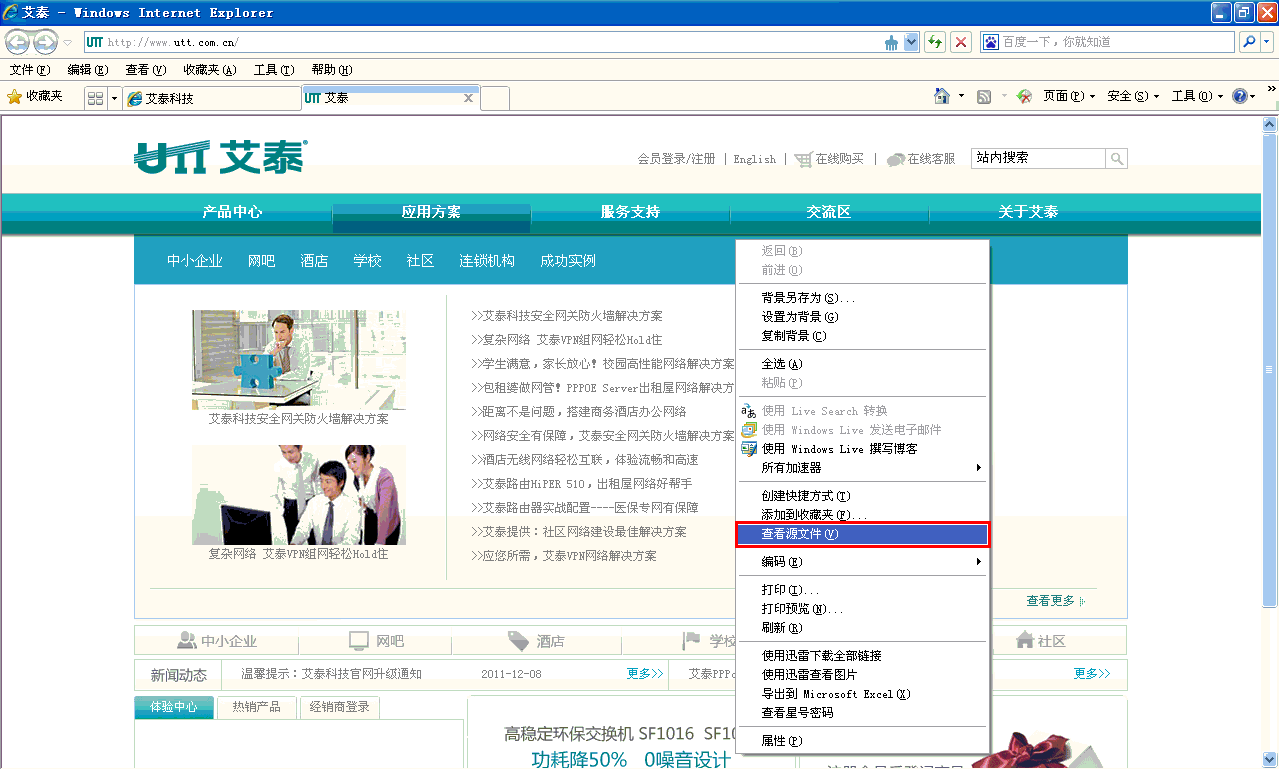This screenshot has height=769, width=1279.
Task: Click the IE Back navigation button
Action: coord(17,42)
